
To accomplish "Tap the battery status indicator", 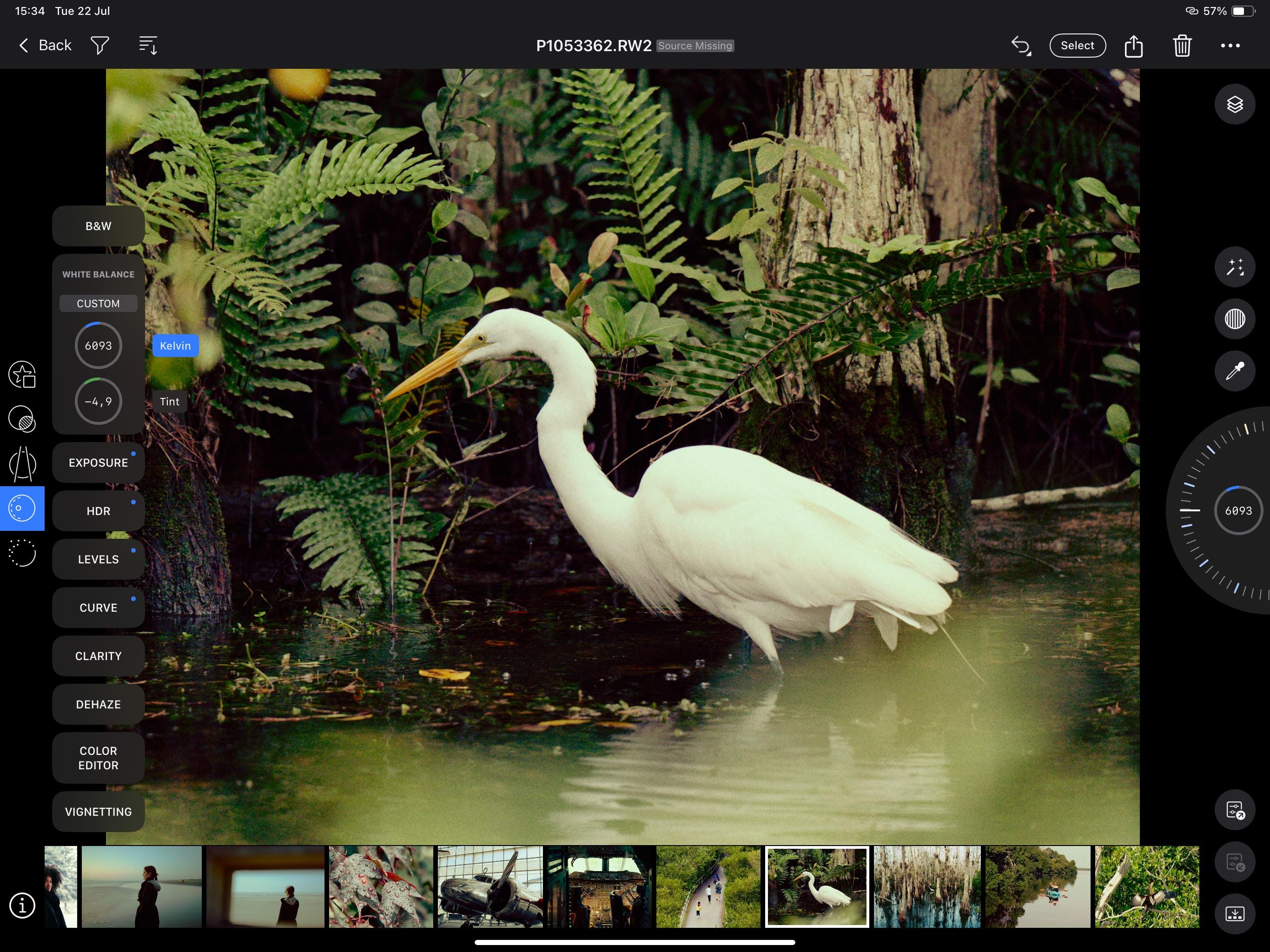I will 1243,11.
